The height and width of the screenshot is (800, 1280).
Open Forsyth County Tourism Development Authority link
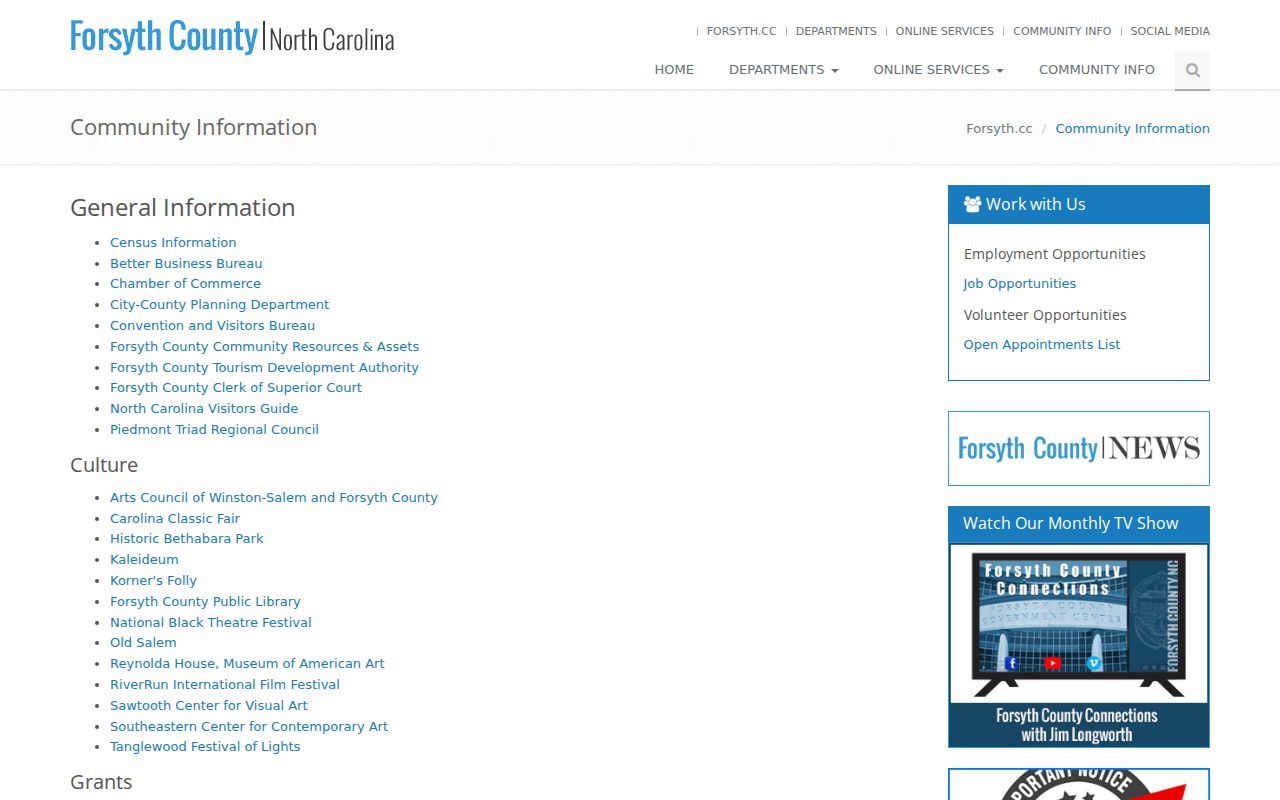264,368
